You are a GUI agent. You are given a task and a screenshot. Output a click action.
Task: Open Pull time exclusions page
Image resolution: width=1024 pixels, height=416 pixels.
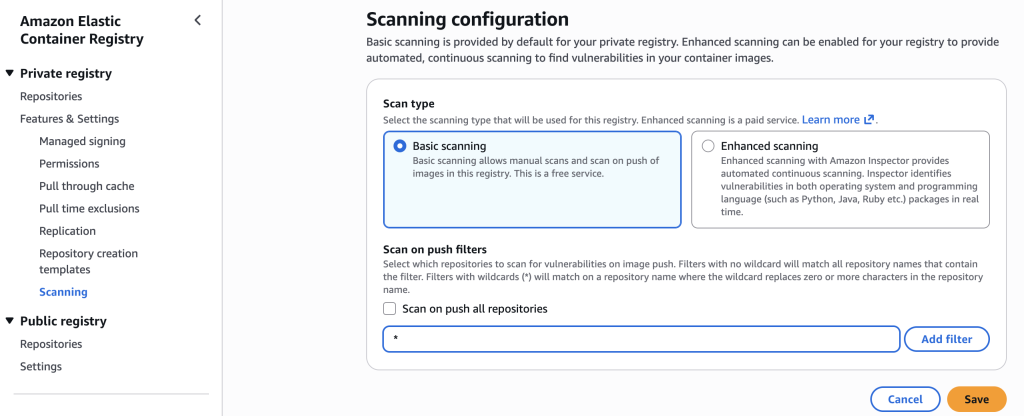click(89, 209)
